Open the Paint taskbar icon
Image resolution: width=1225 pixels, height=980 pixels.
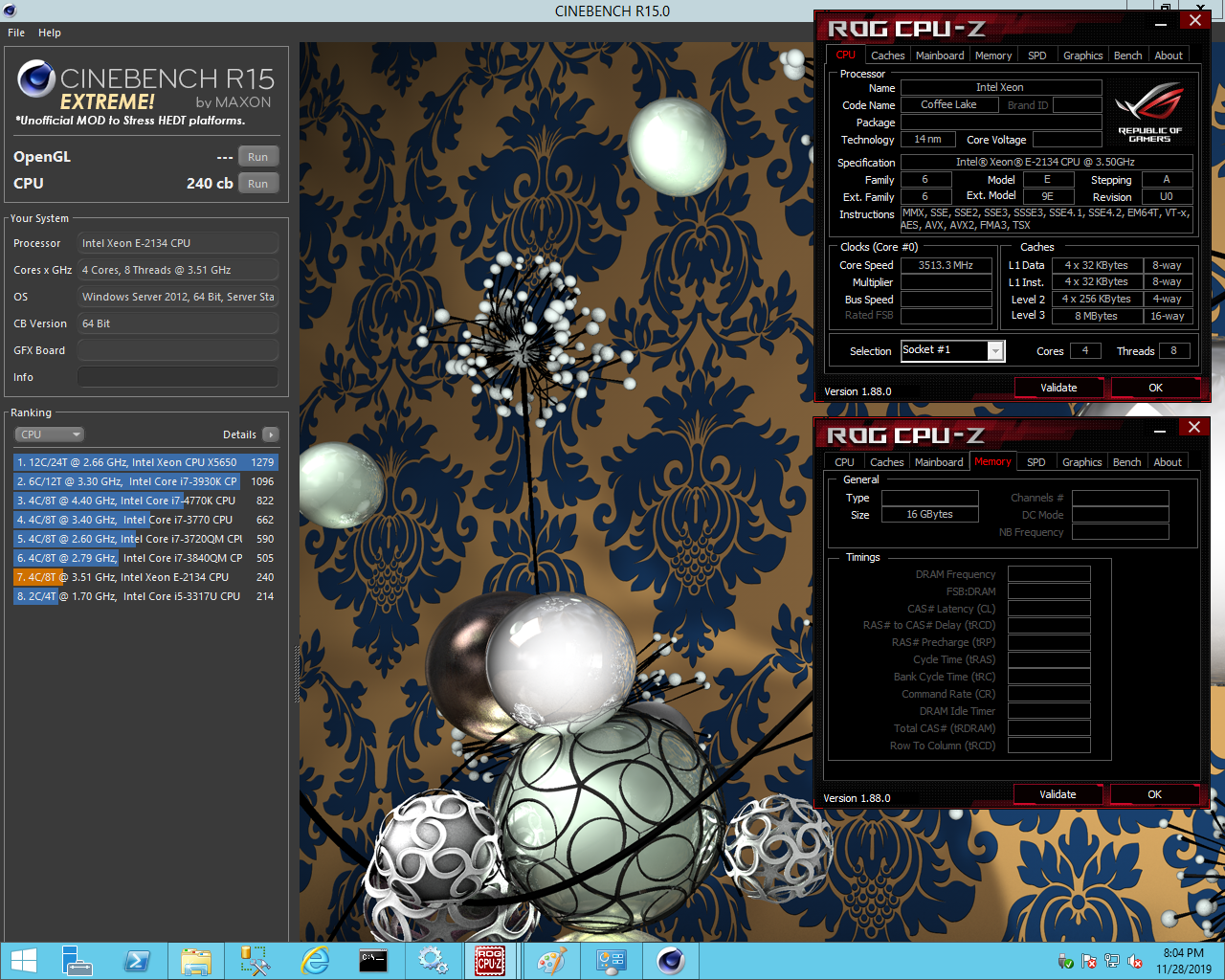[x=552, y=961]
